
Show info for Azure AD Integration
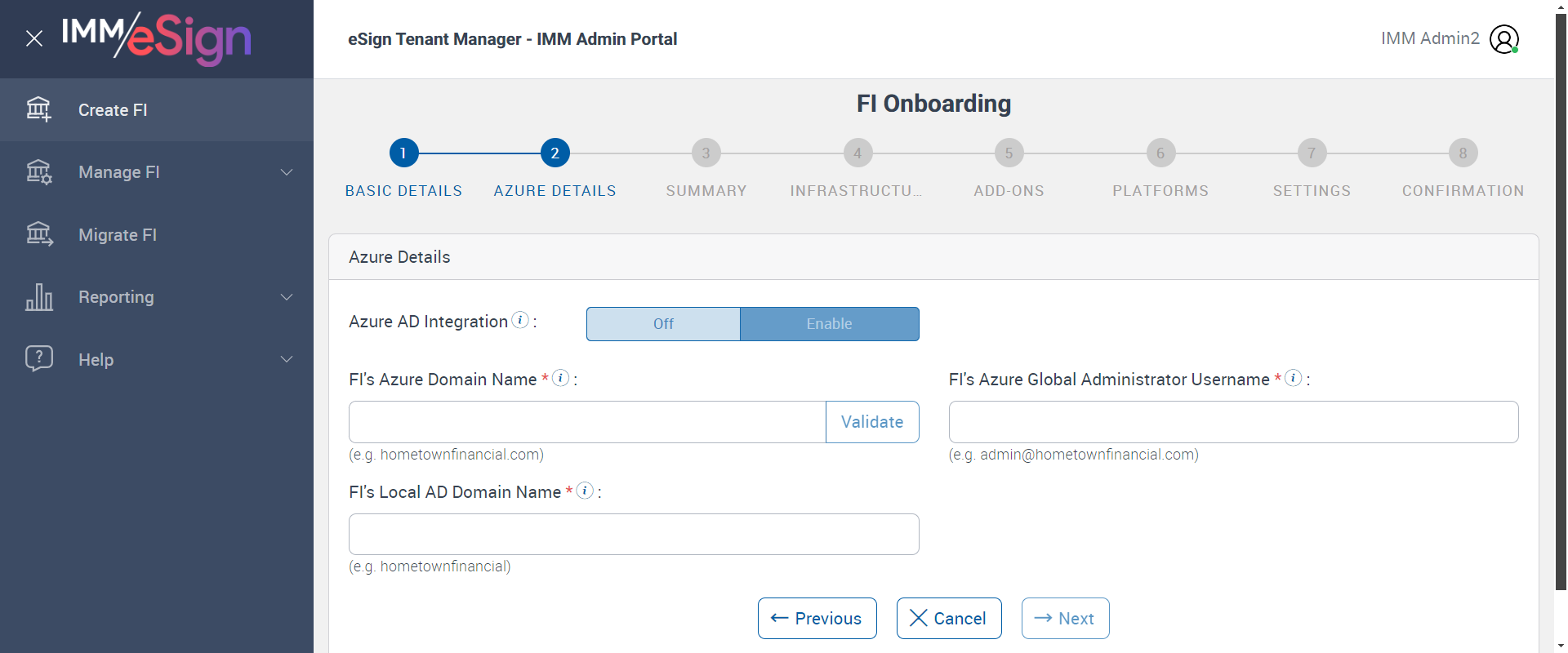pyautogui.click(x=520, y=320)
